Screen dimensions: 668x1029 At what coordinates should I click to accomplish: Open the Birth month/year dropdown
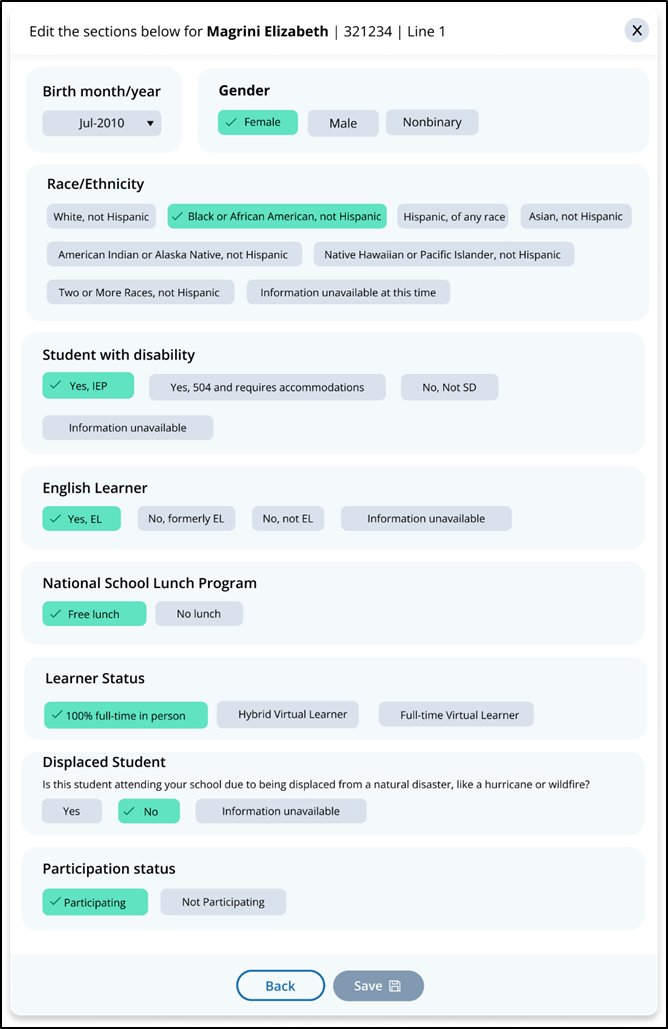[102, 123]
